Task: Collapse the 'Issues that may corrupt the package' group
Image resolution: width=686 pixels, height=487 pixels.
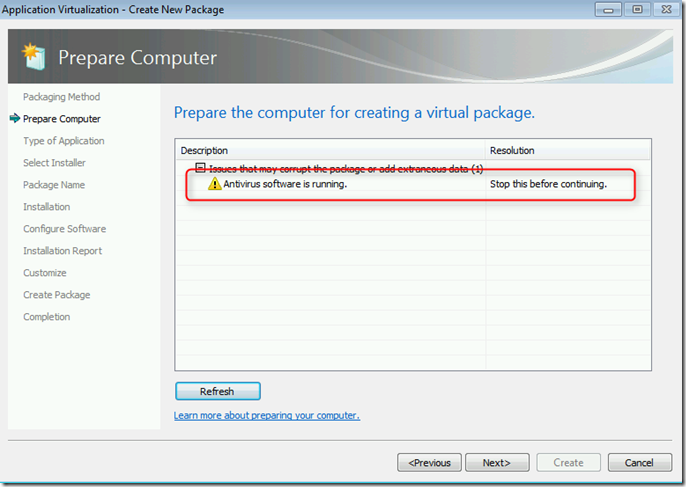Action: (200, 168)
